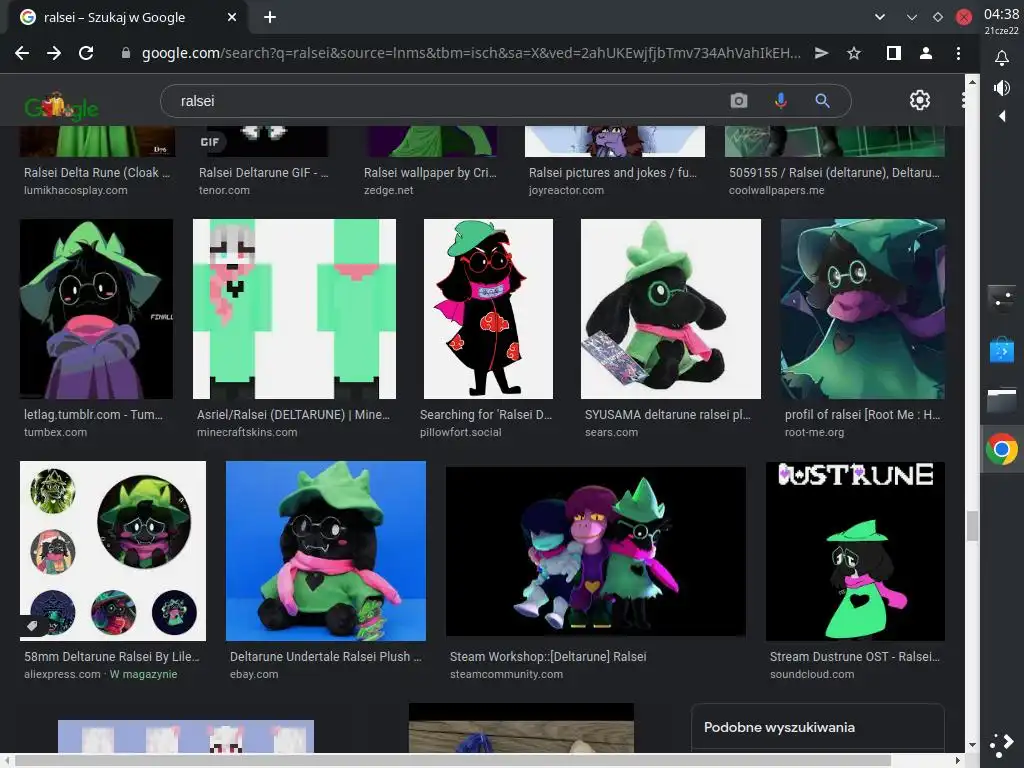Open Google quick settings gear
The width and height of the screenshot is (1024, 768).
pyautogui.click(x=920, y=100)
